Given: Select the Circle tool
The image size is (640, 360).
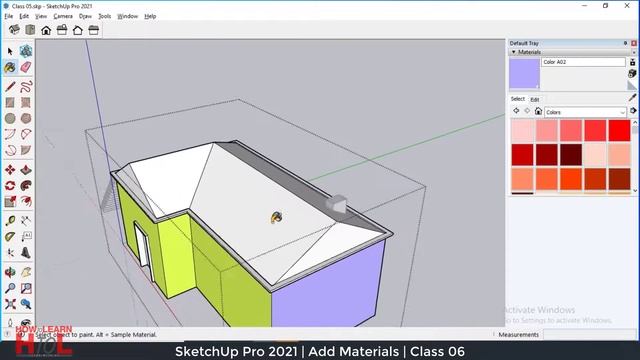Looking at the screenshot, I should [x=10, y=118].
